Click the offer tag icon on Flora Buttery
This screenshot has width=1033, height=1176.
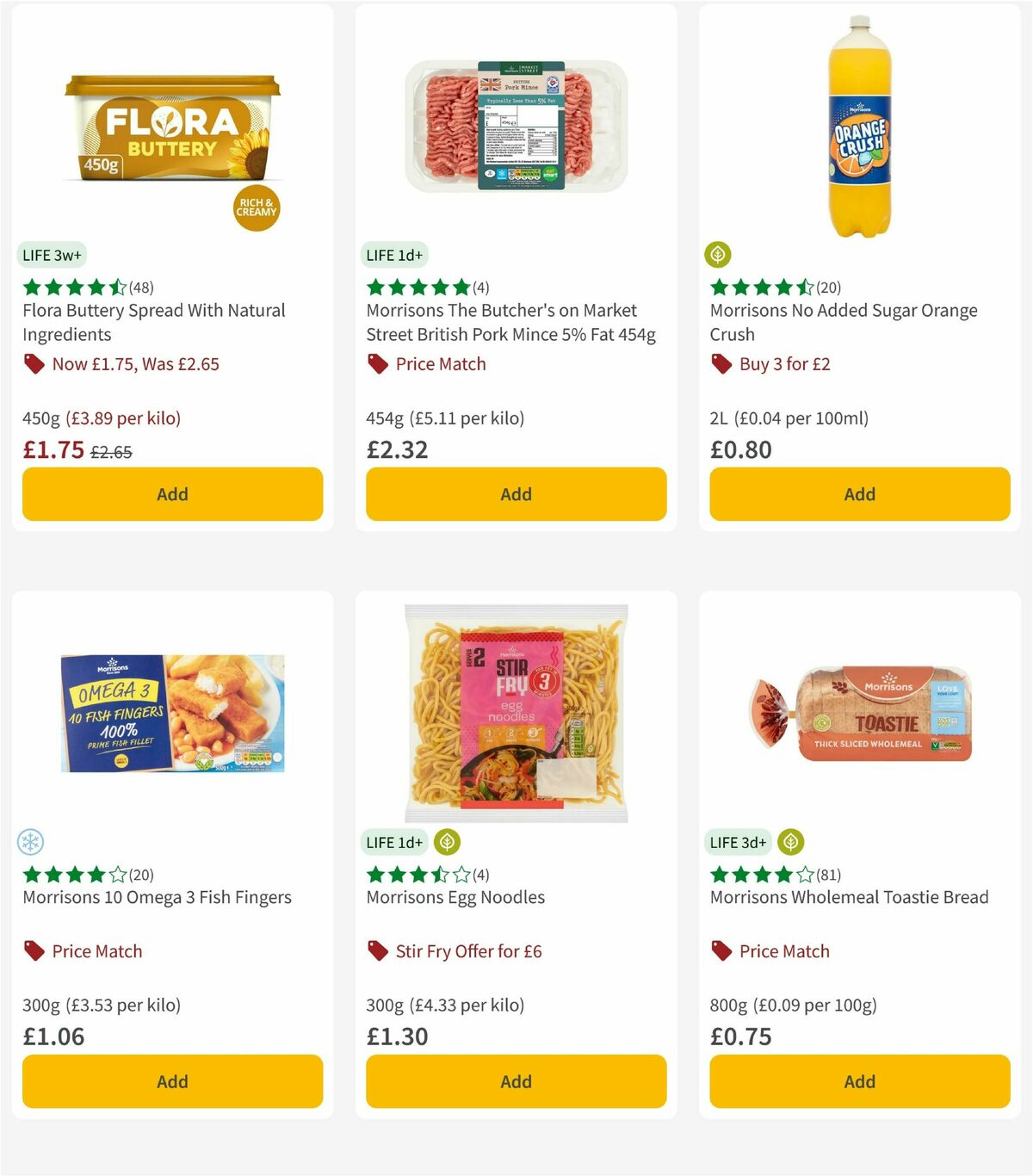(x=33, y=364)
